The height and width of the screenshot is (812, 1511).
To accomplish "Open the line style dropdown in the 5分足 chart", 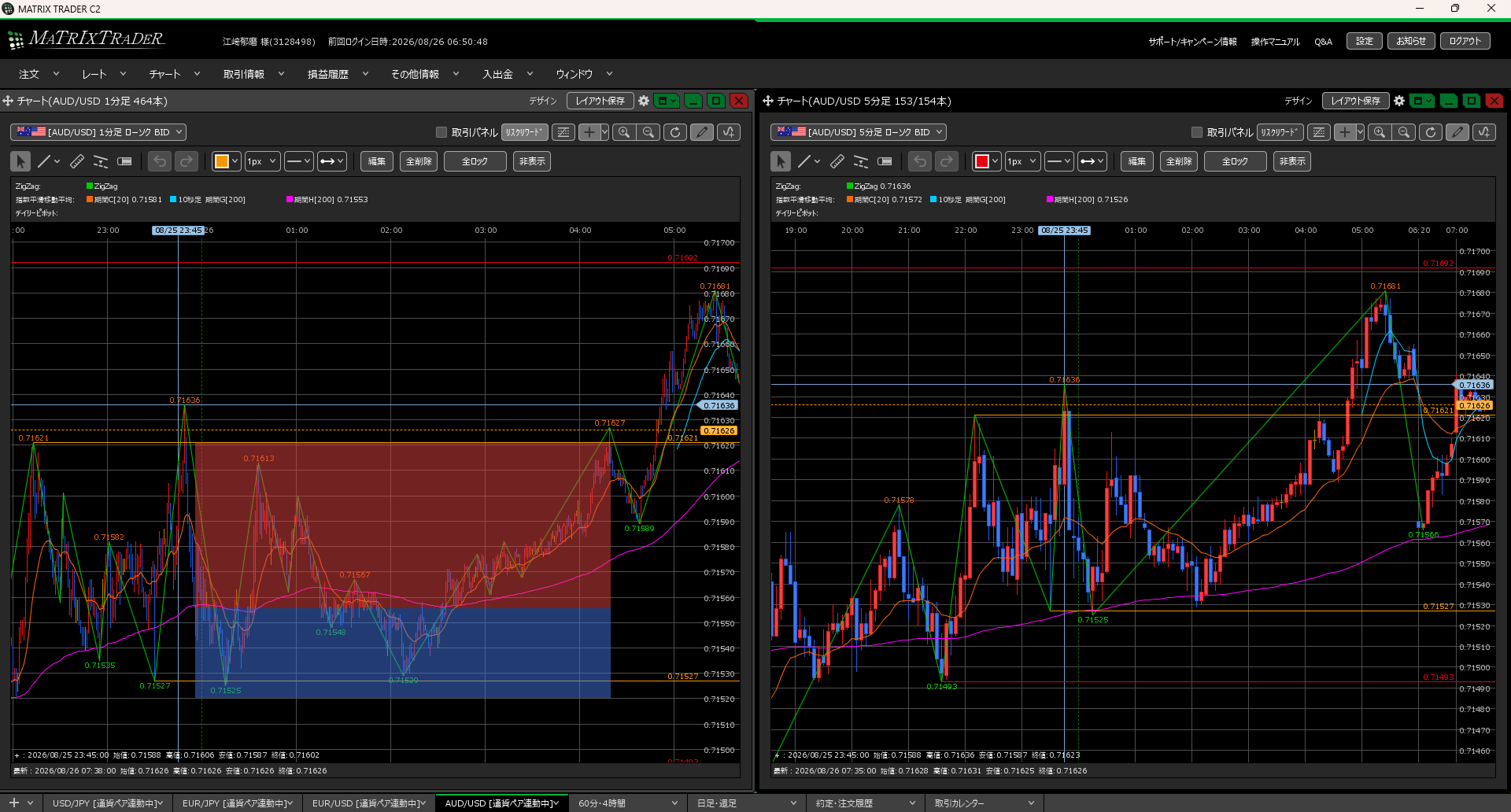I will pos(1058,161).
